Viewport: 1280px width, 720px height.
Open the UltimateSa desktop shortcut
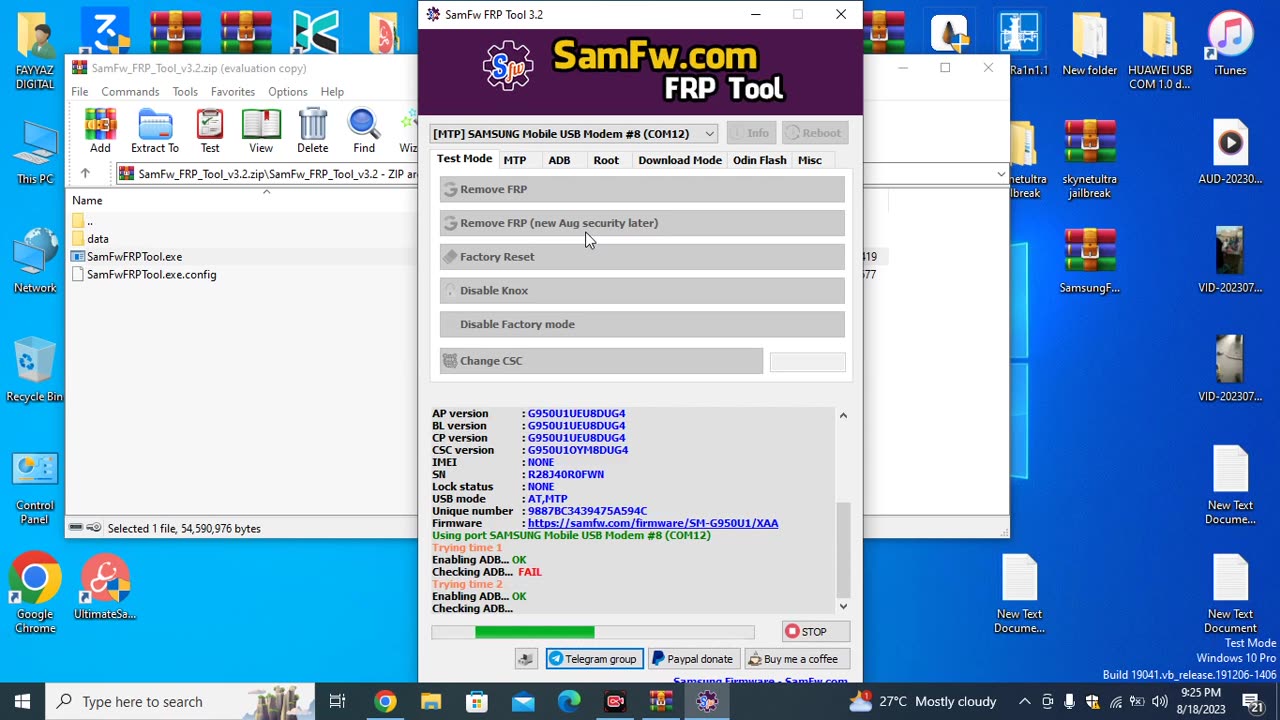(x=105, y=587)
